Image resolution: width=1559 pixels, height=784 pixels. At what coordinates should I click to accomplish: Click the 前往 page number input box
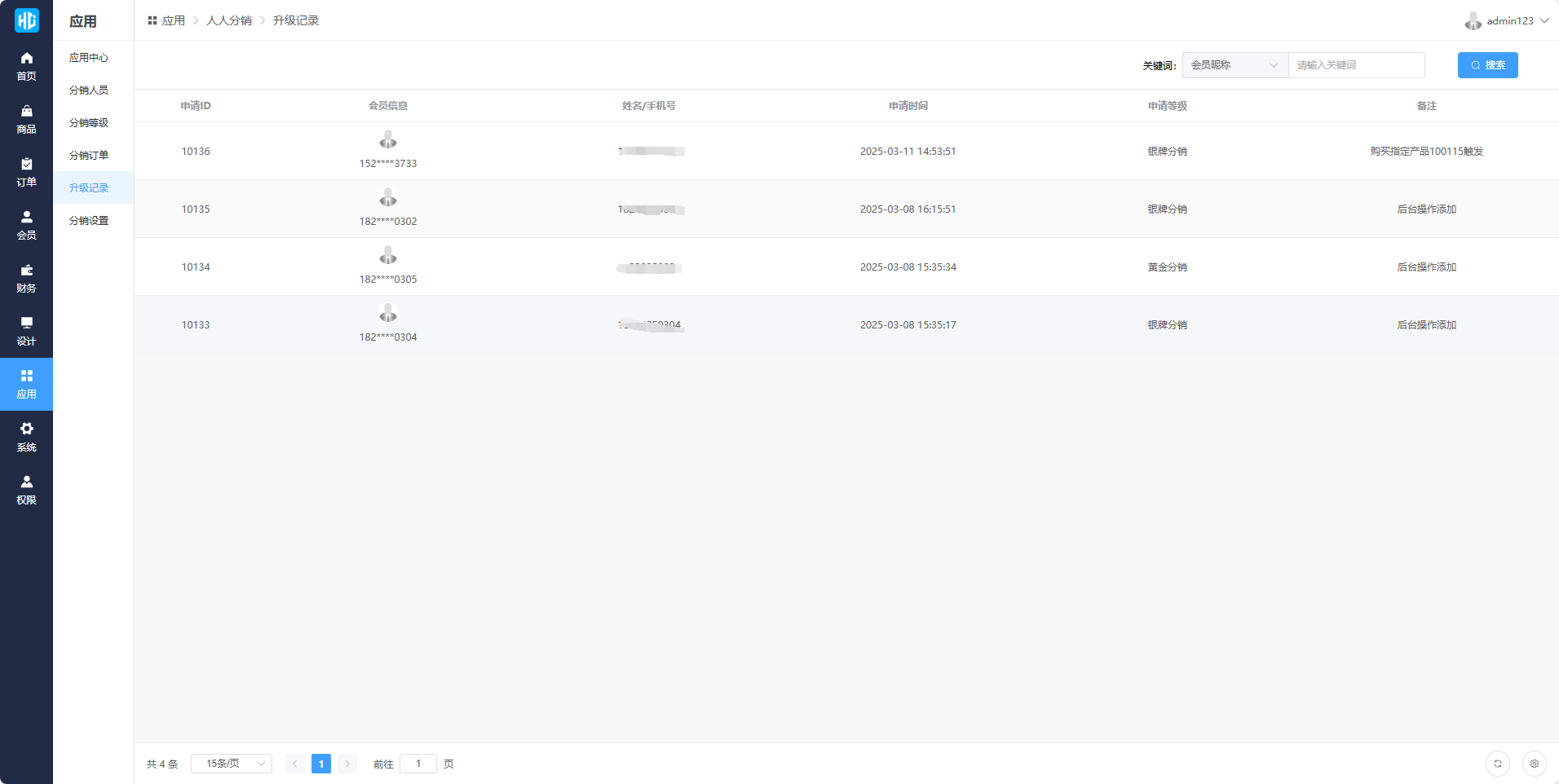point(418,764)
